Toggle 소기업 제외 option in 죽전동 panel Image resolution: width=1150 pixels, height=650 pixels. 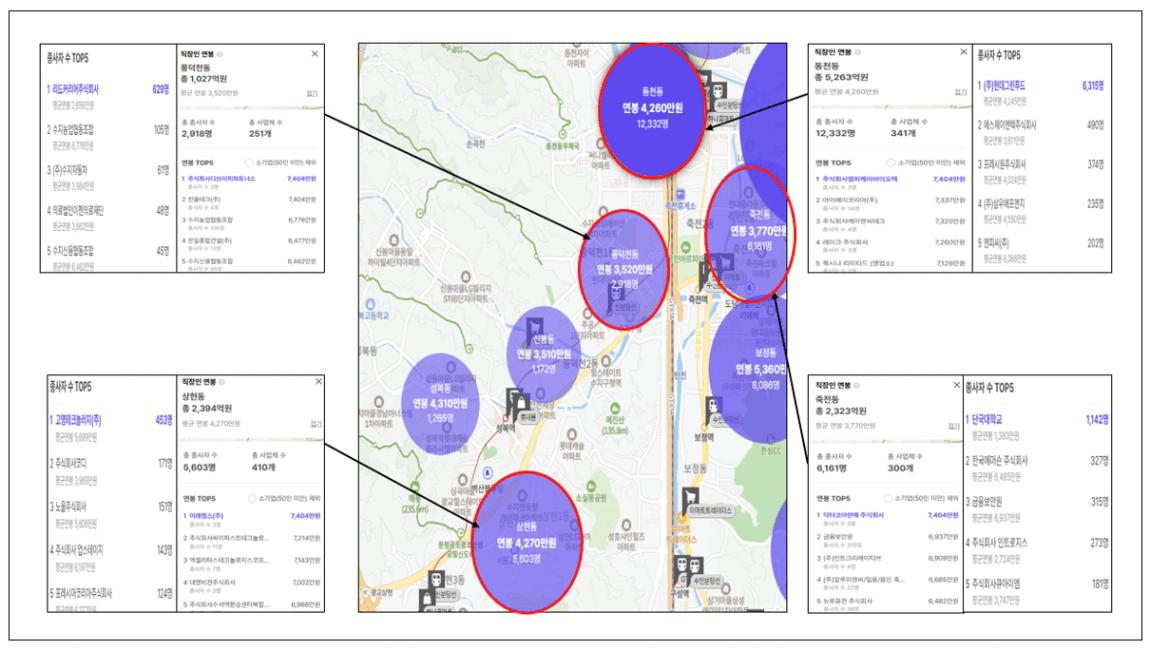(887, 498)
